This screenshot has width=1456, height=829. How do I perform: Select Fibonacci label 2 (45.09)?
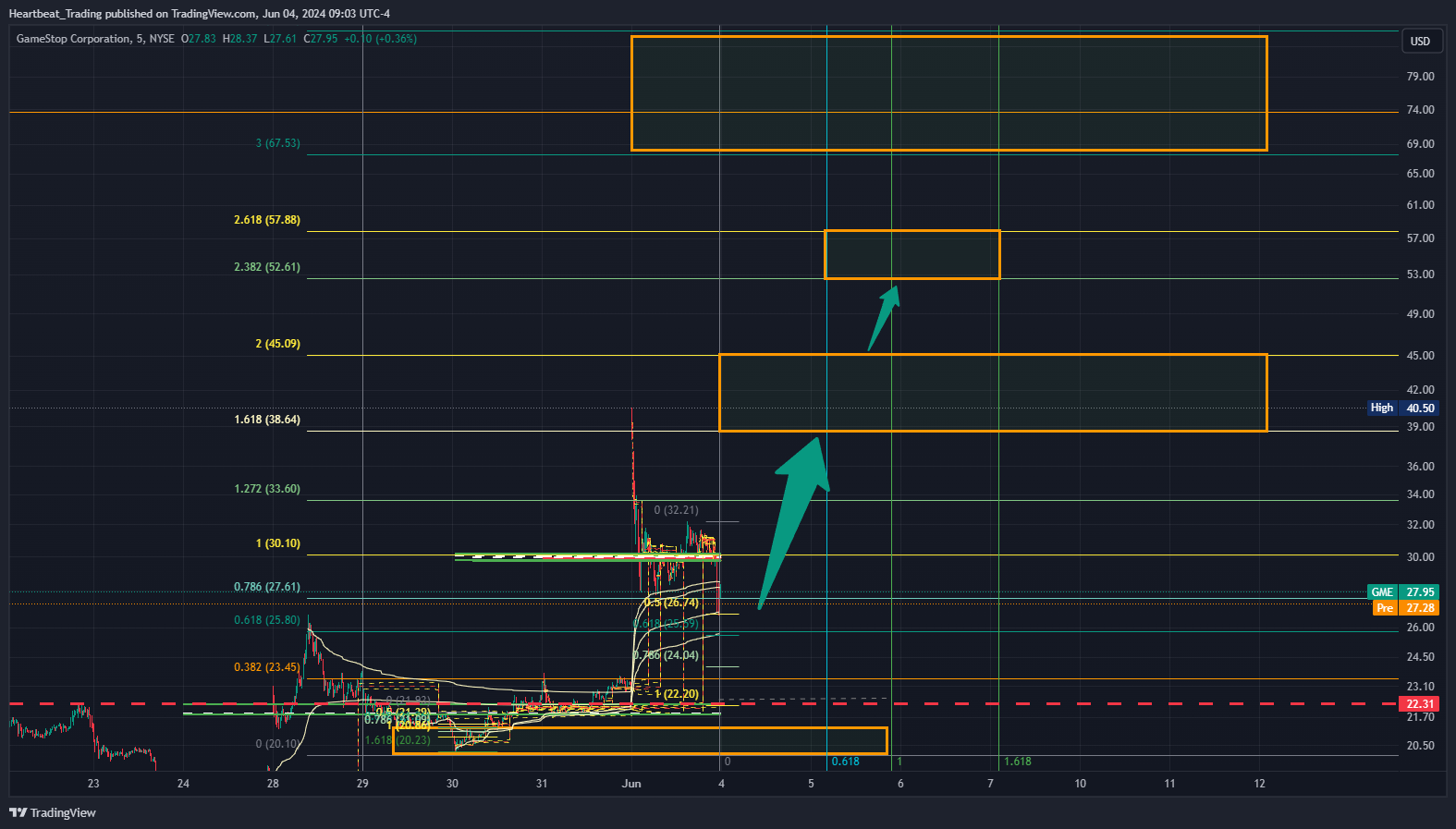(278, 344)
